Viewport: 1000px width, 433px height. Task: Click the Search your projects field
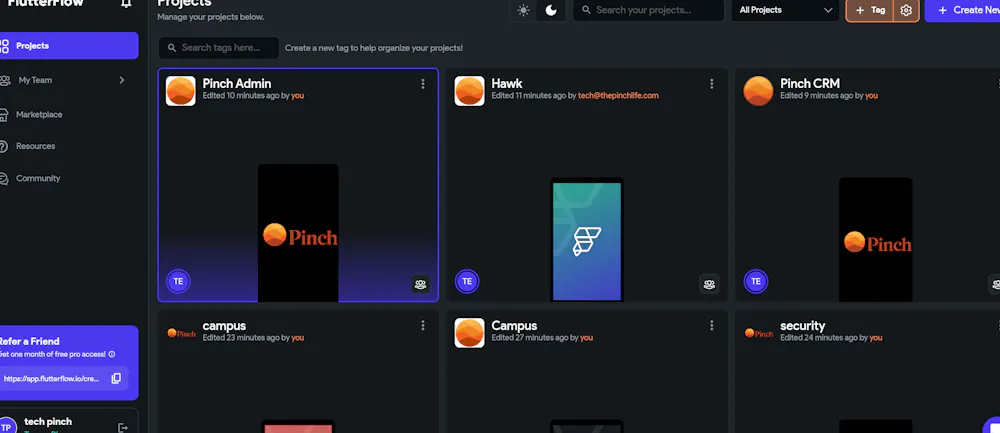648,10
